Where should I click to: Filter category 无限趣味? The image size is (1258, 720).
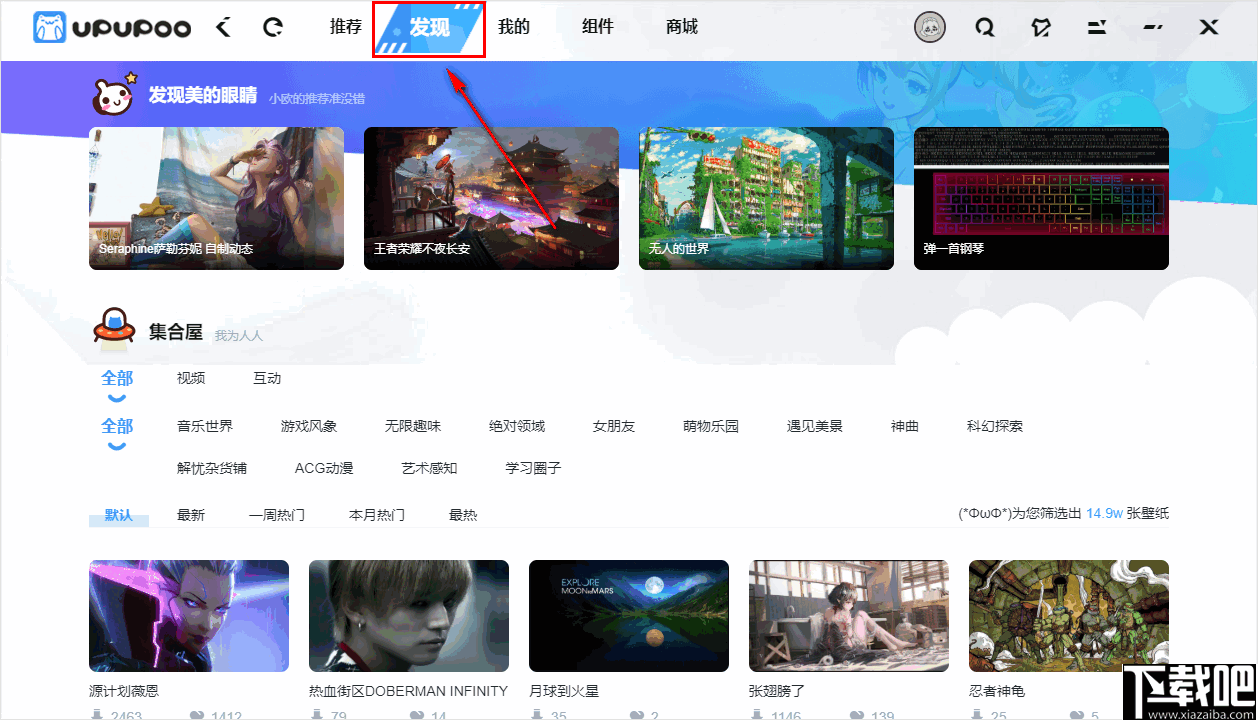[x=413, y=426]
